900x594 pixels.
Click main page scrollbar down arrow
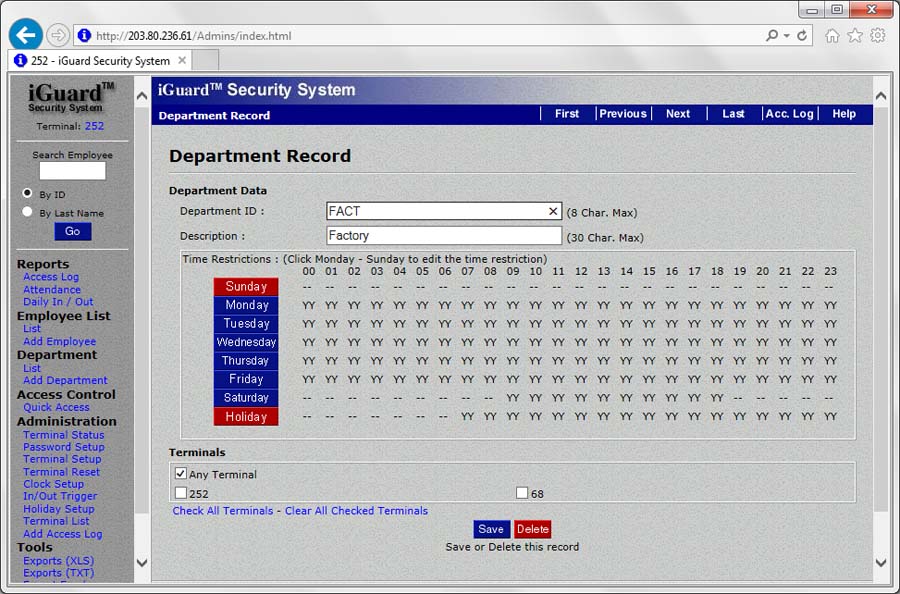881,563
